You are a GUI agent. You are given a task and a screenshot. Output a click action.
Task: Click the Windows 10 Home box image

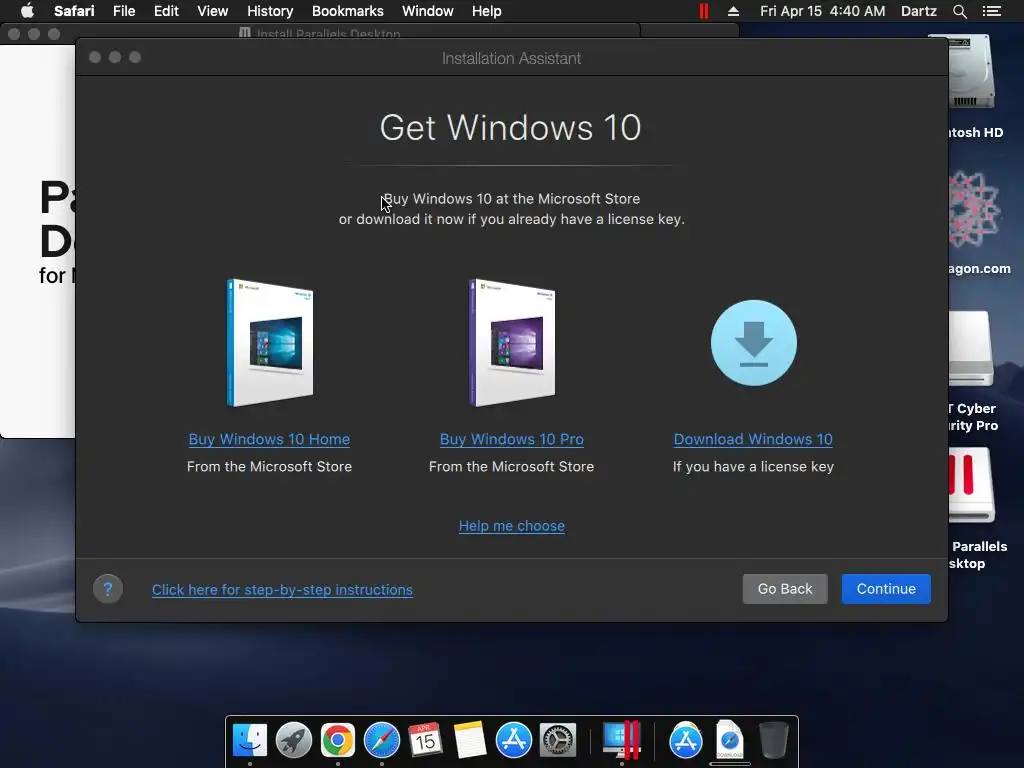click(x=270, y=342)
